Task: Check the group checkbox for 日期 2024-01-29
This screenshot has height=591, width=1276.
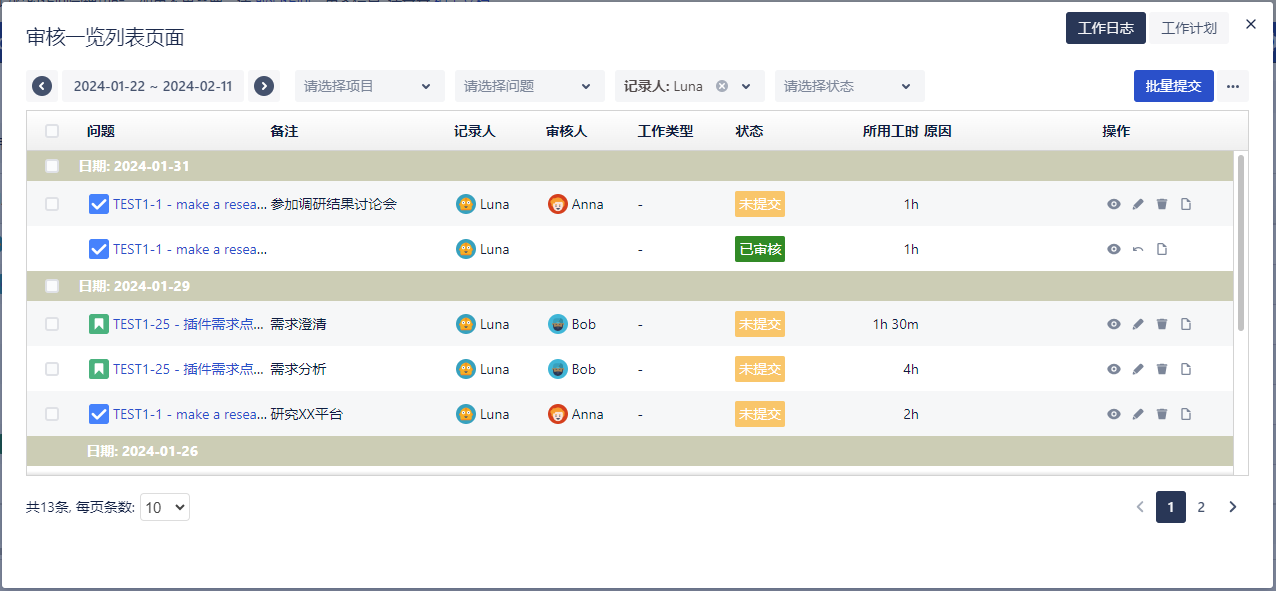Action: pyautogui.click(x=52, y=286)
